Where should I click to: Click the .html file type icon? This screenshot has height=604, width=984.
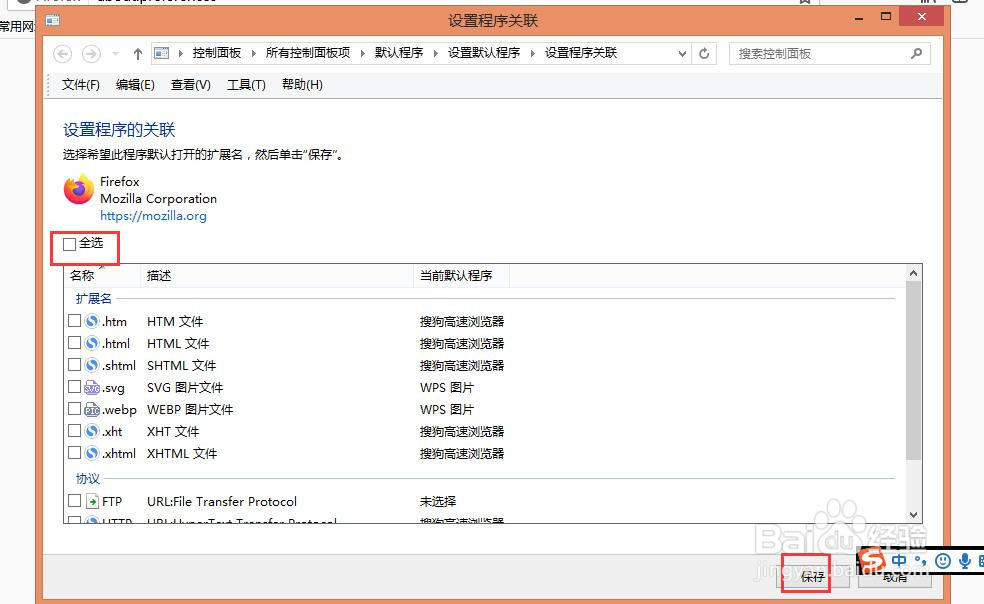92,343
